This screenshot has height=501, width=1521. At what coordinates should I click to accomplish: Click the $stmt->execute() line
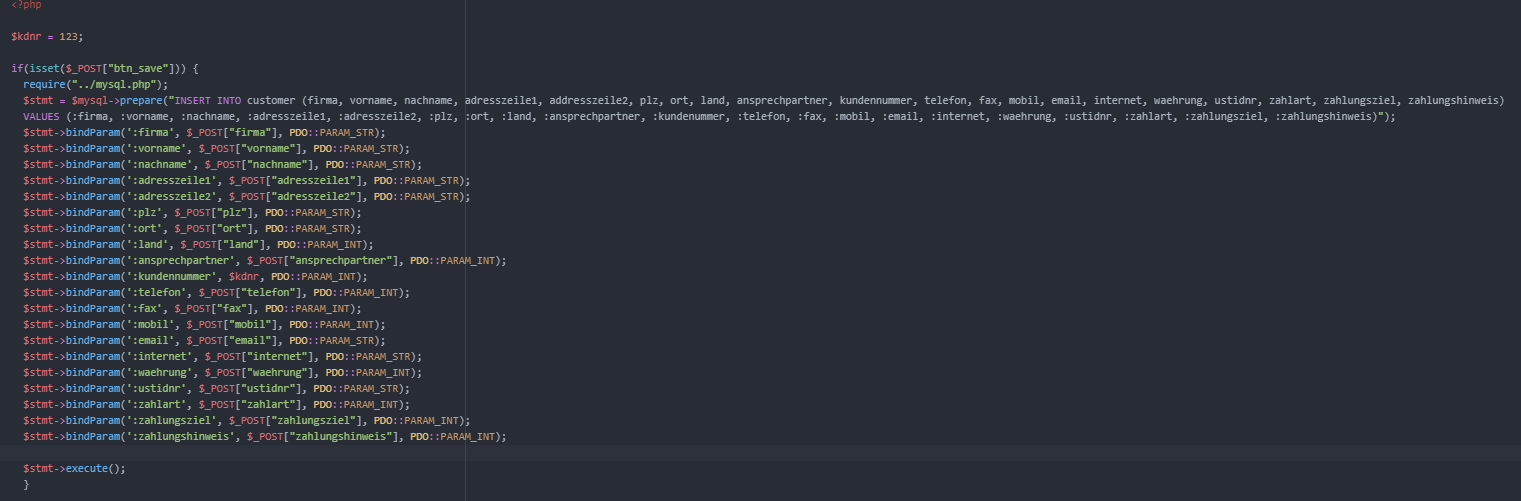74,469
